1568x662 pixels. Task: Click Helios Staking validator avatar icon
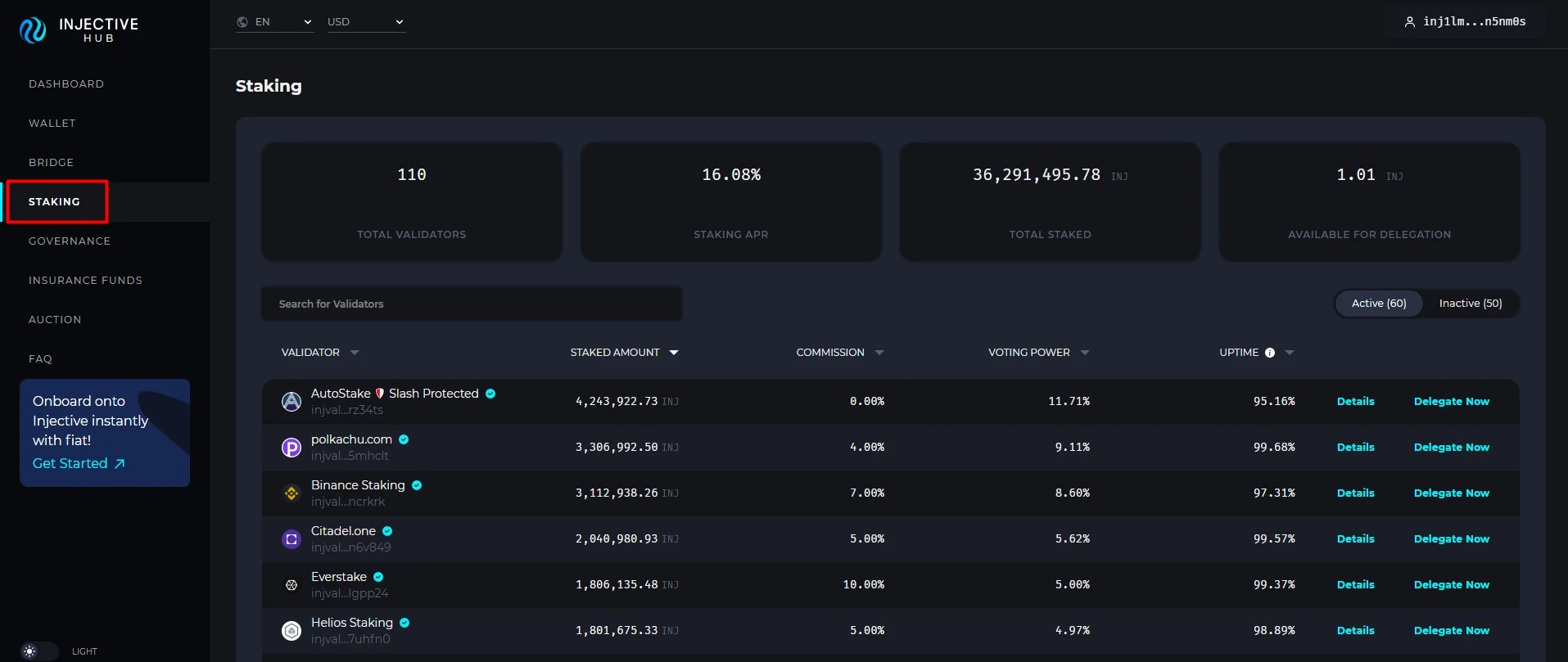coord(291,631)
